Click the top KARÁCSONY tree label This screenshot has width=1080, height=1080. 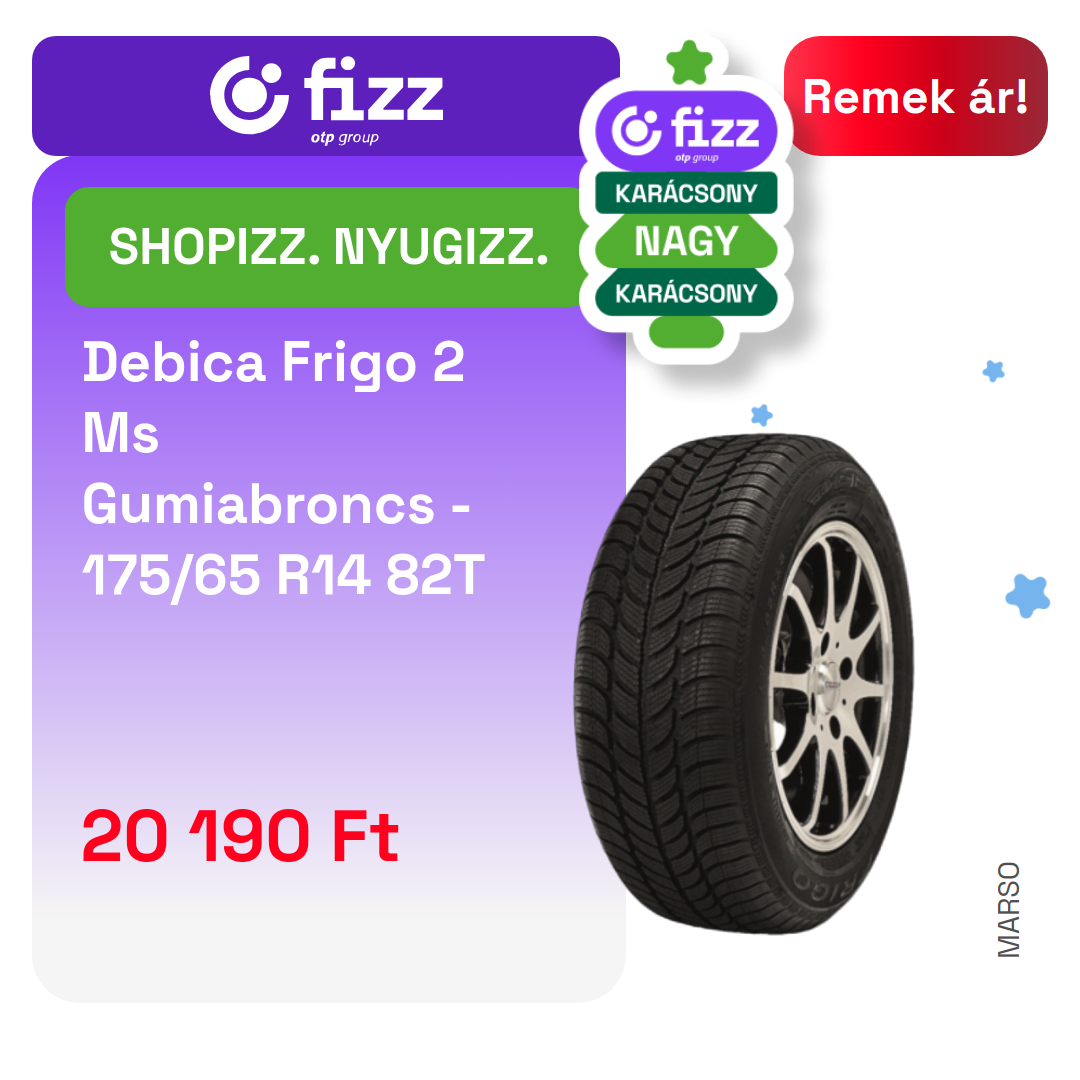click(x=686, y=193)
